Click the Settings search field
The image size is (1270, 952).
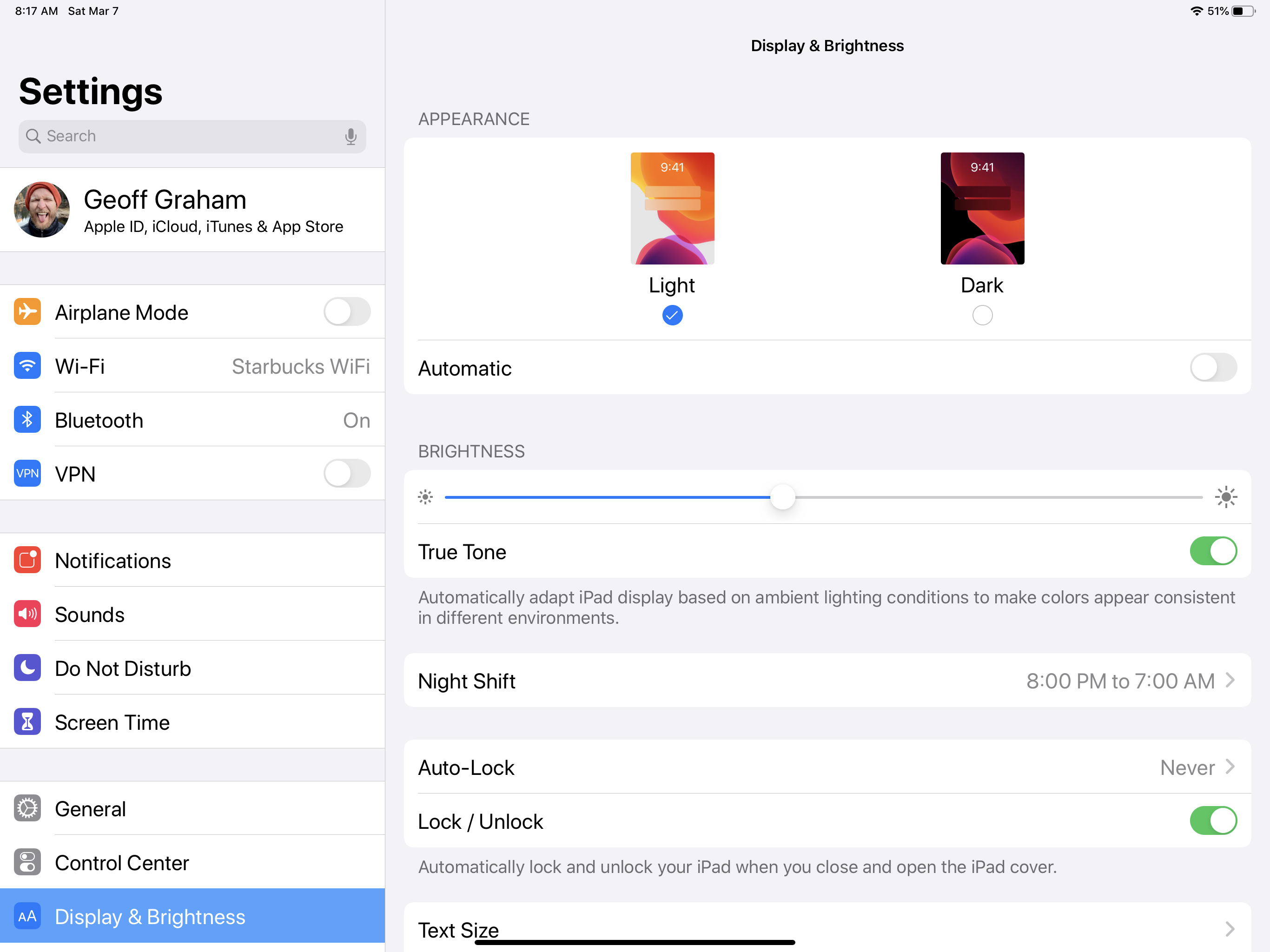[192, 137]
